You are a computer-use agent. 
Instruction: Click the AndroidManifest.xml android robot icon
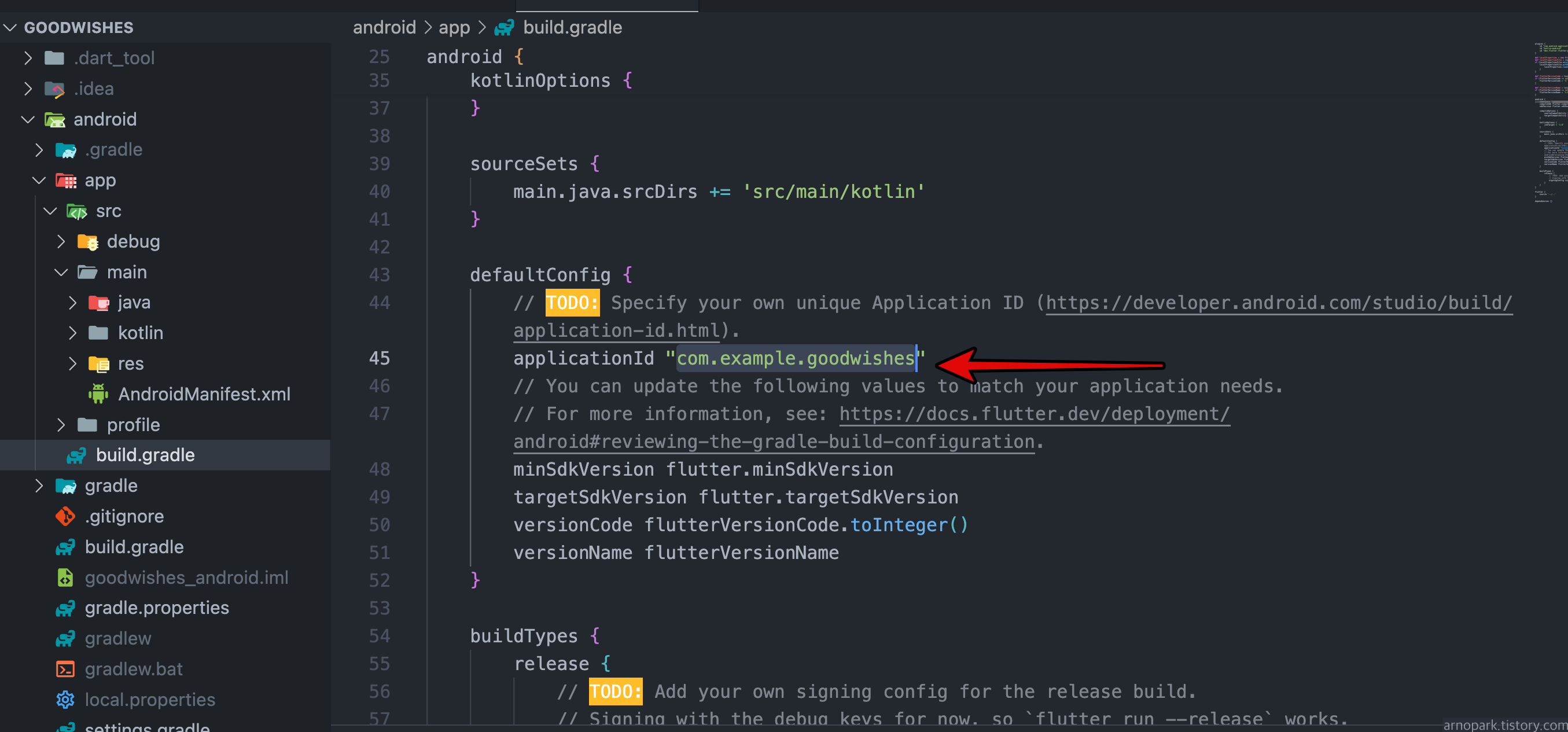98,394
